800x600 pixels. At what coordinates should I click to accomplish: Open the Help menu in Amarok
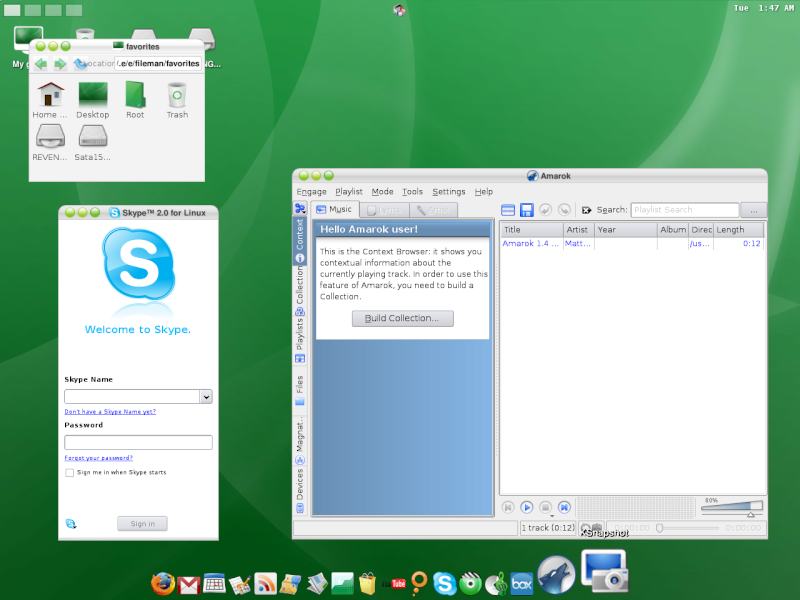pyautogui.click(x=484, y=192)
